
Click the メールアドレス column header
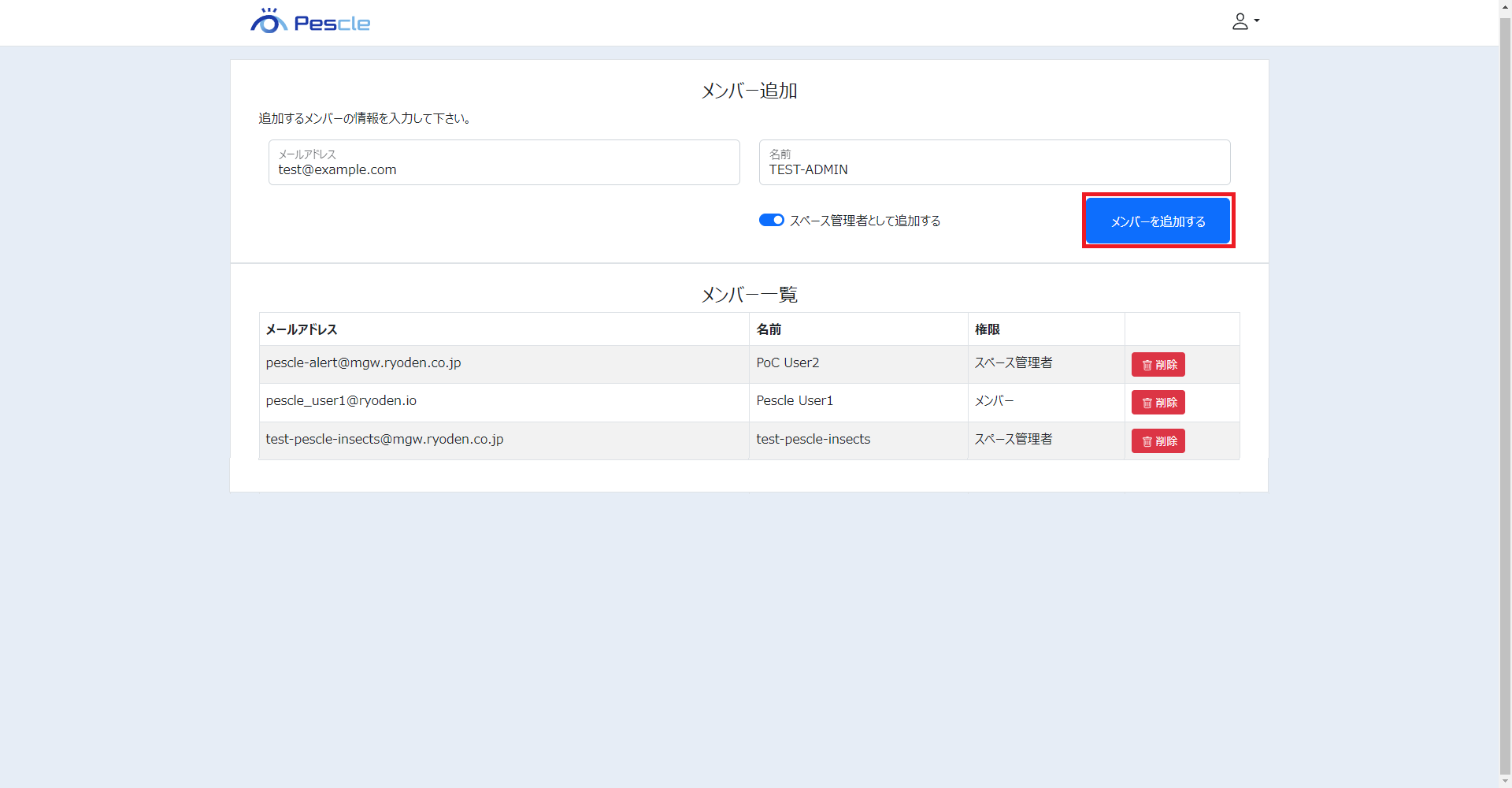(302, 329)
